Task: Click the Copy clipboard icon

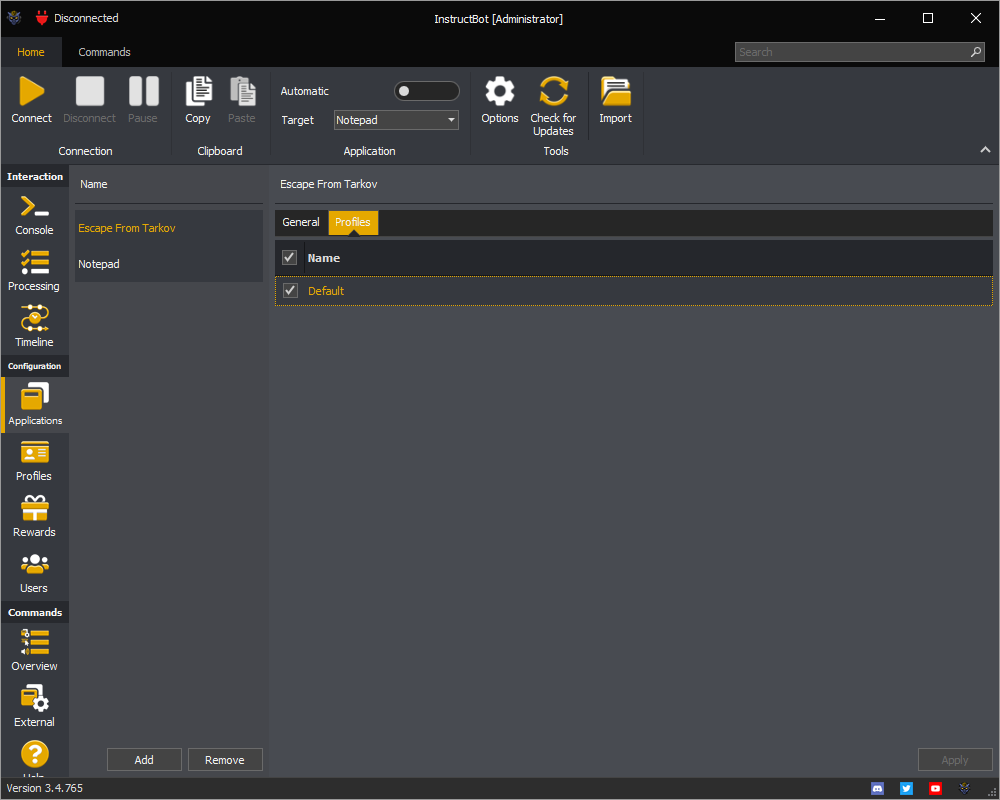Action: click(x=198, y=91)
